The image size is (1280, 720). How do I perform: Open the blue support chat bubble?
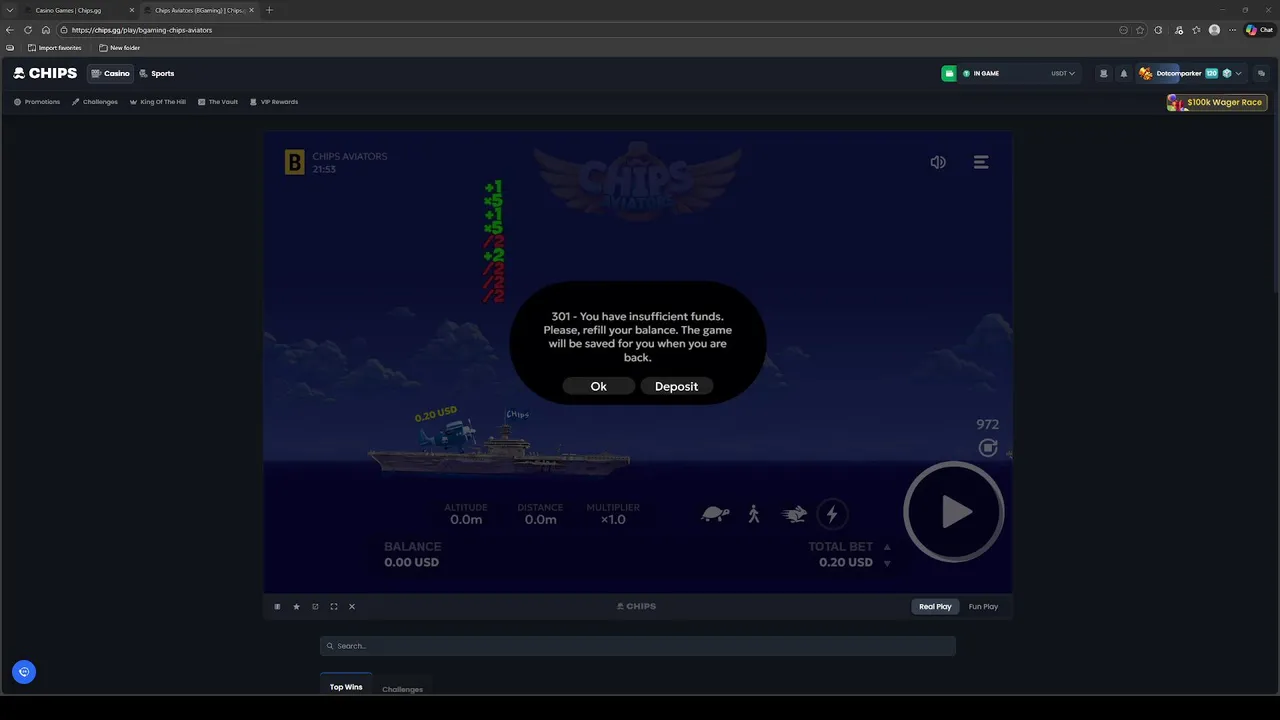click(24, 672)
